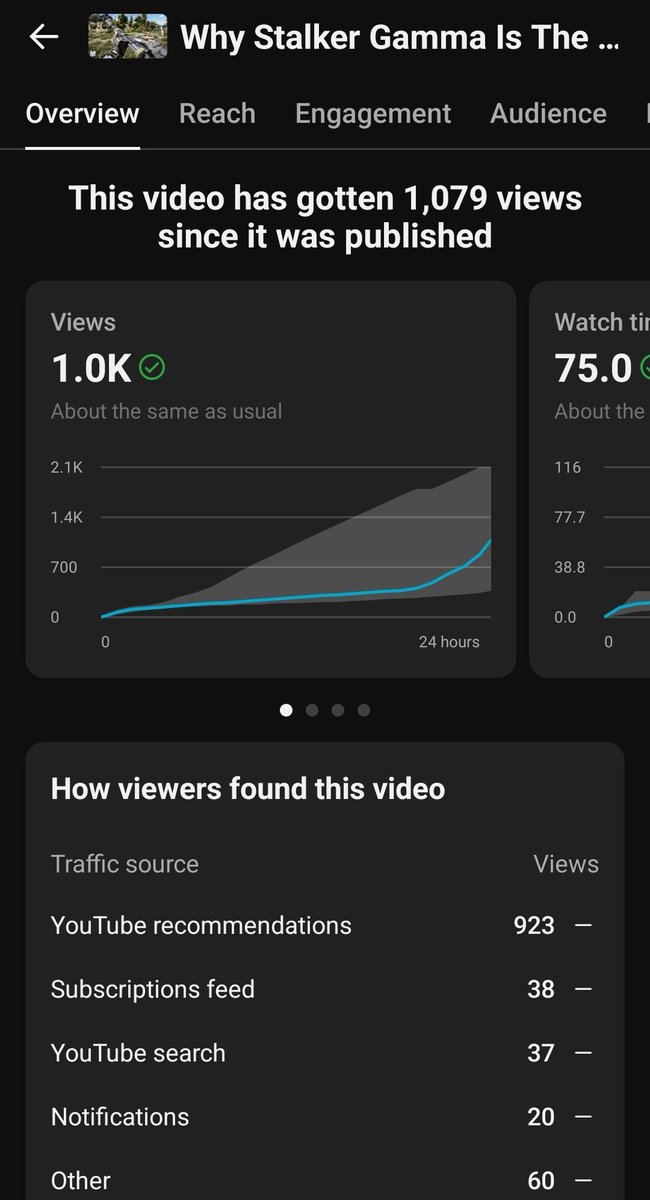Open Other traffic source row
This screenshot has width=650, height=1200.
(325, 1181)
